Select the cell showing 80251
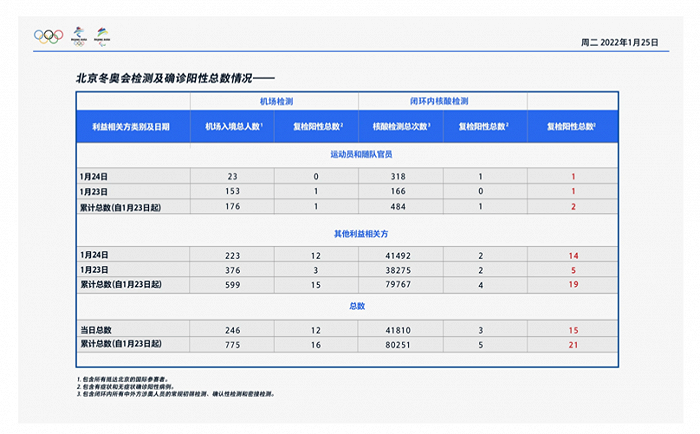This screenshot has width=700, height=434. [x=398, y=345]
